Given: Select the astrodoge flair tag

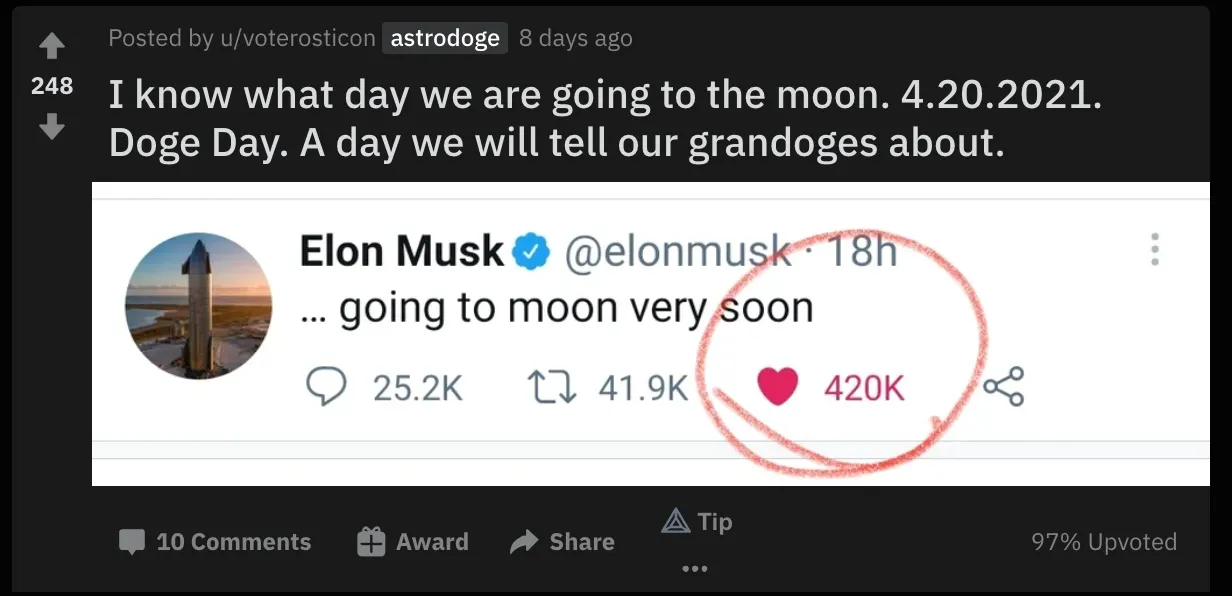Looking at the screenshot, I should point(444,38).
